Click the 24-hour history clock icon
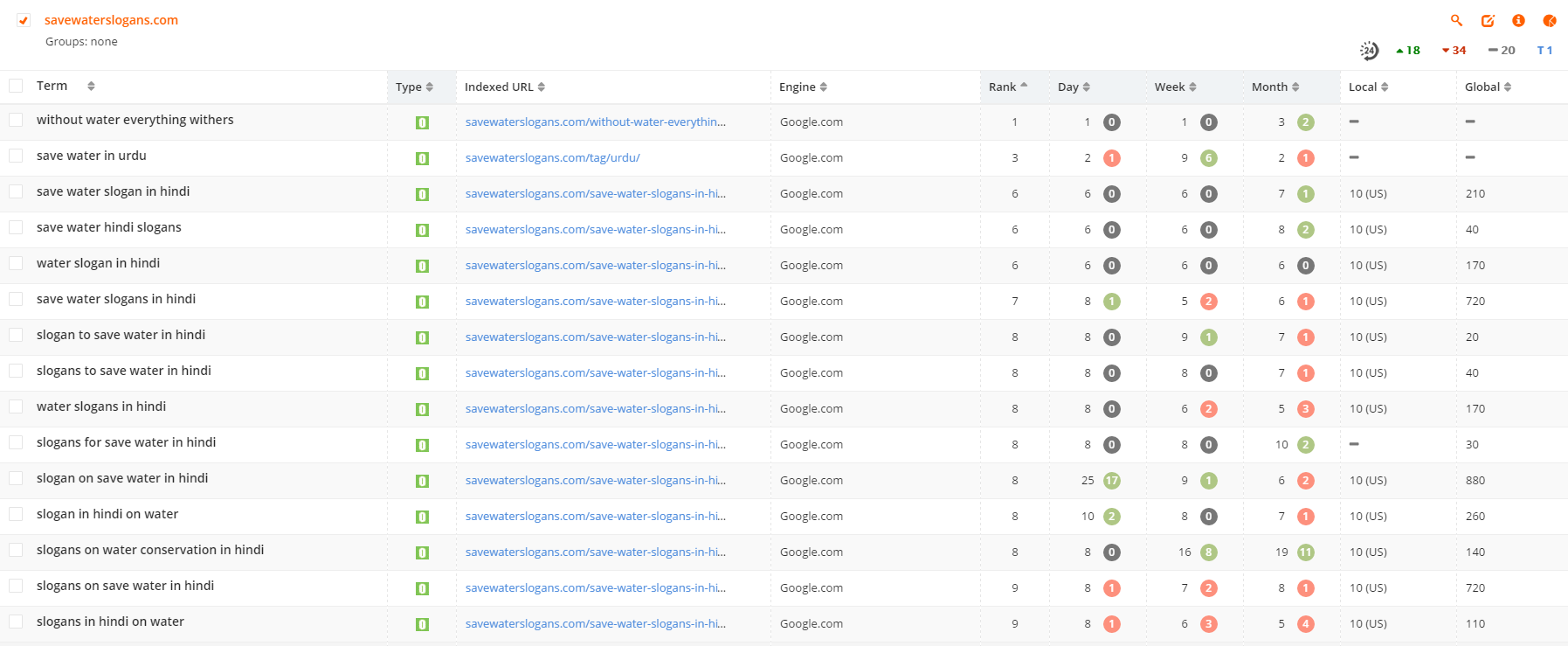The image size is (1568, 646). pos(1369,51)
